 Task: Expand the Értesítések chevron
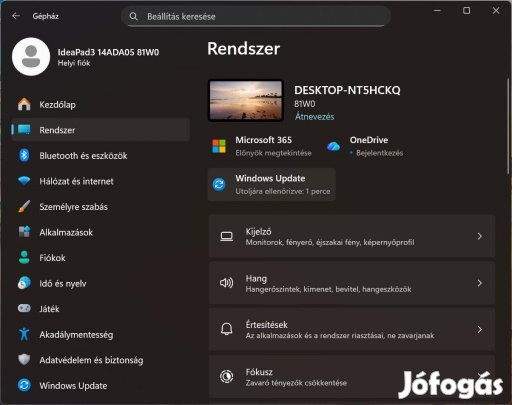pyautogui.click(x=480, y=329)
